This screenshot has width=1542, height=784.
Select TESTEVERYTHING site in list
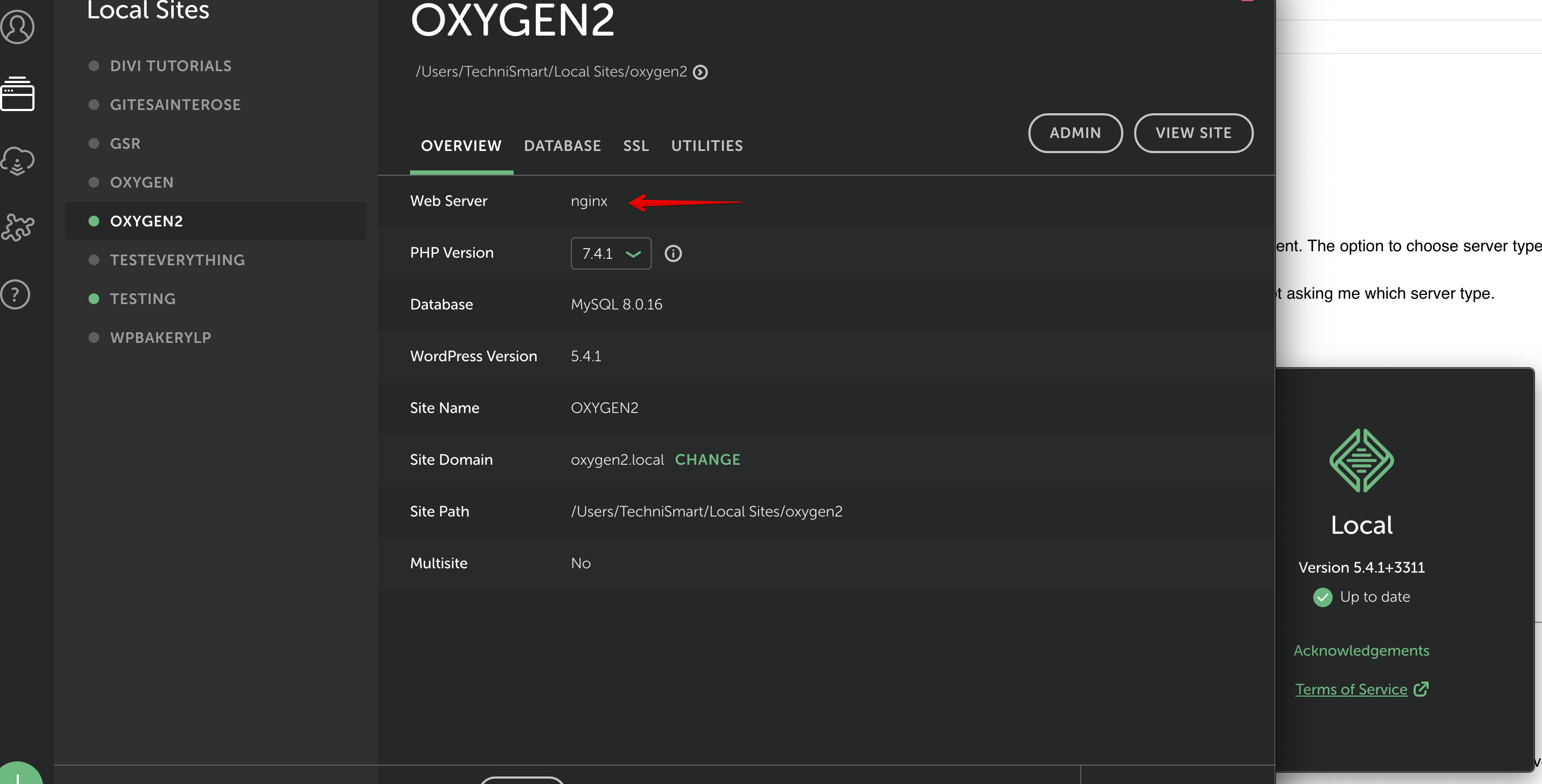pos(215,260)
